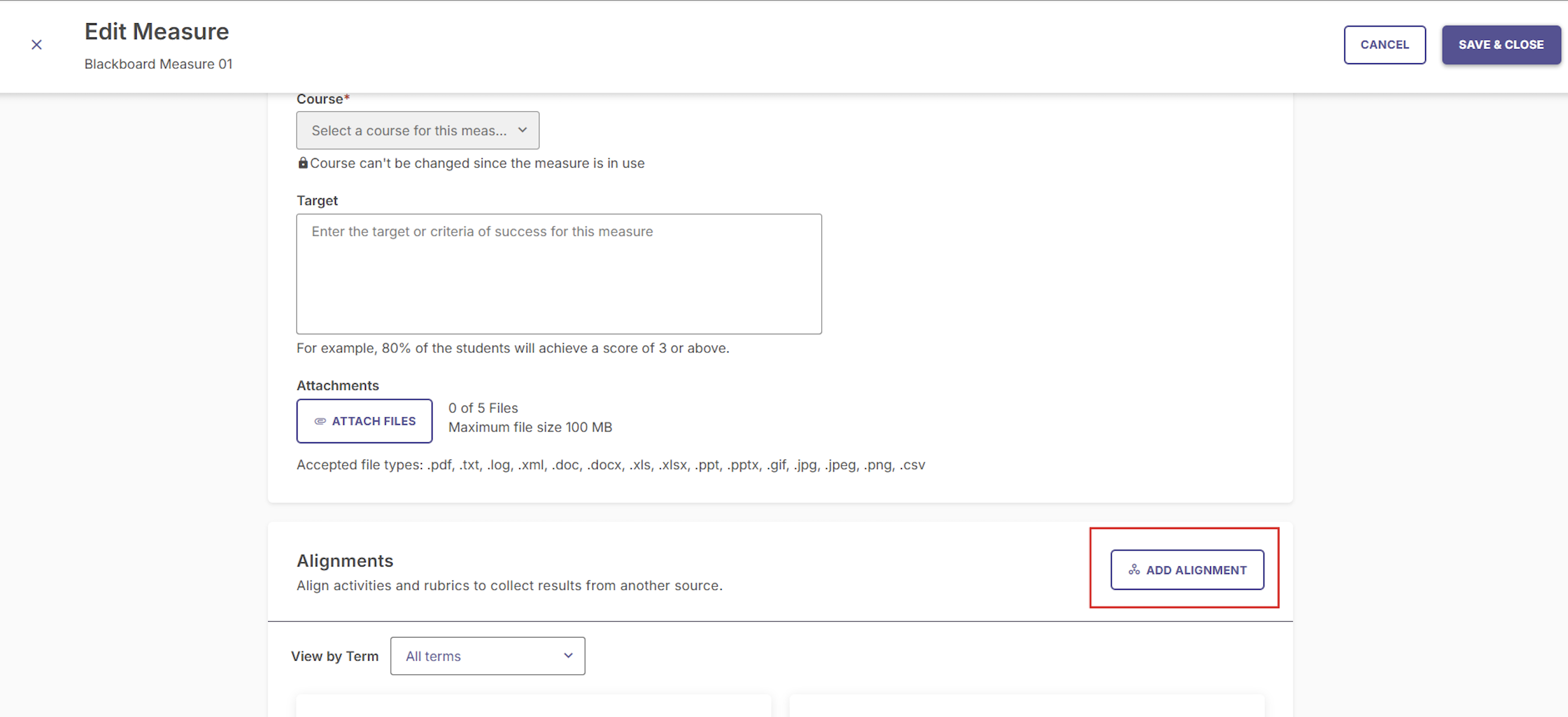The width and height of the screenshot is (1568, 717).
Task: Close the Edit Measure panel using the X icon
Action: point(37,45)
